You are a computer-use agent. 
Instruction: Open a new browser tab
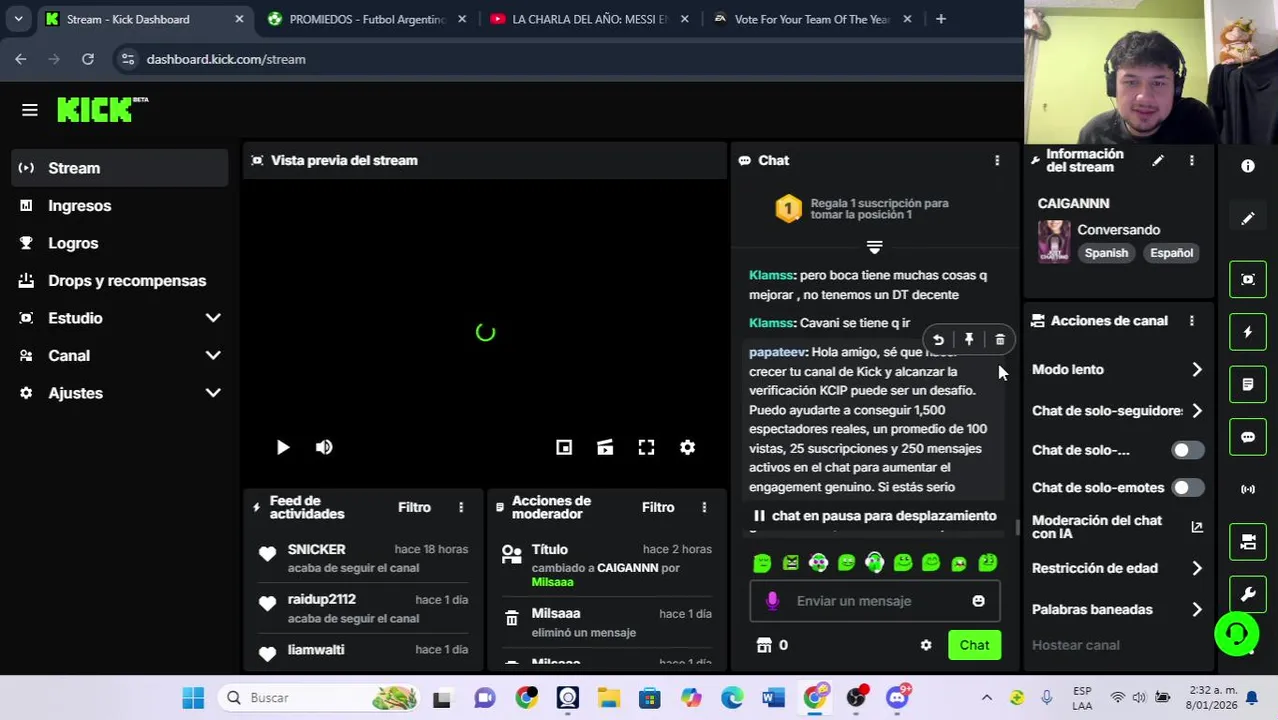[940, 19]
